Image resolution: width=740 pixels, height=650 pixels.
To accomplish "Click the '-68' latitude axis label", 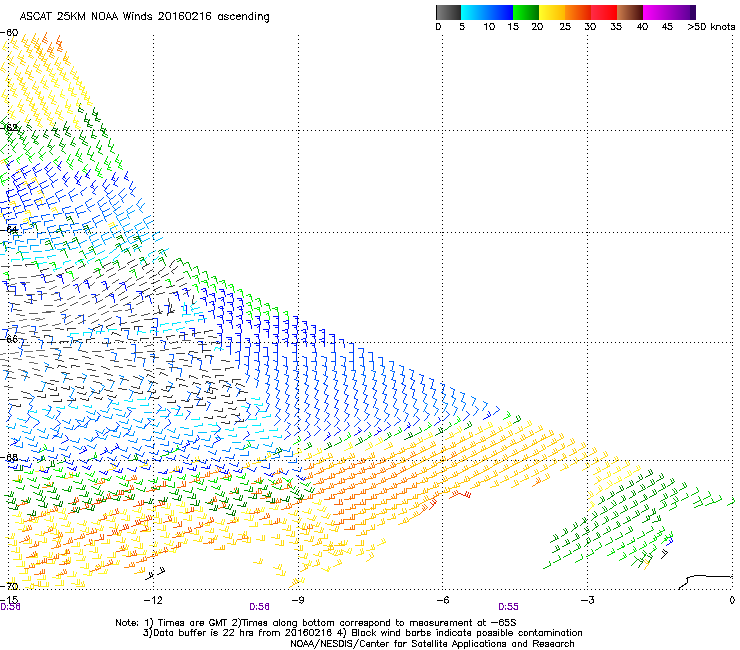I will pyautogui.click(x=9, y=458).
